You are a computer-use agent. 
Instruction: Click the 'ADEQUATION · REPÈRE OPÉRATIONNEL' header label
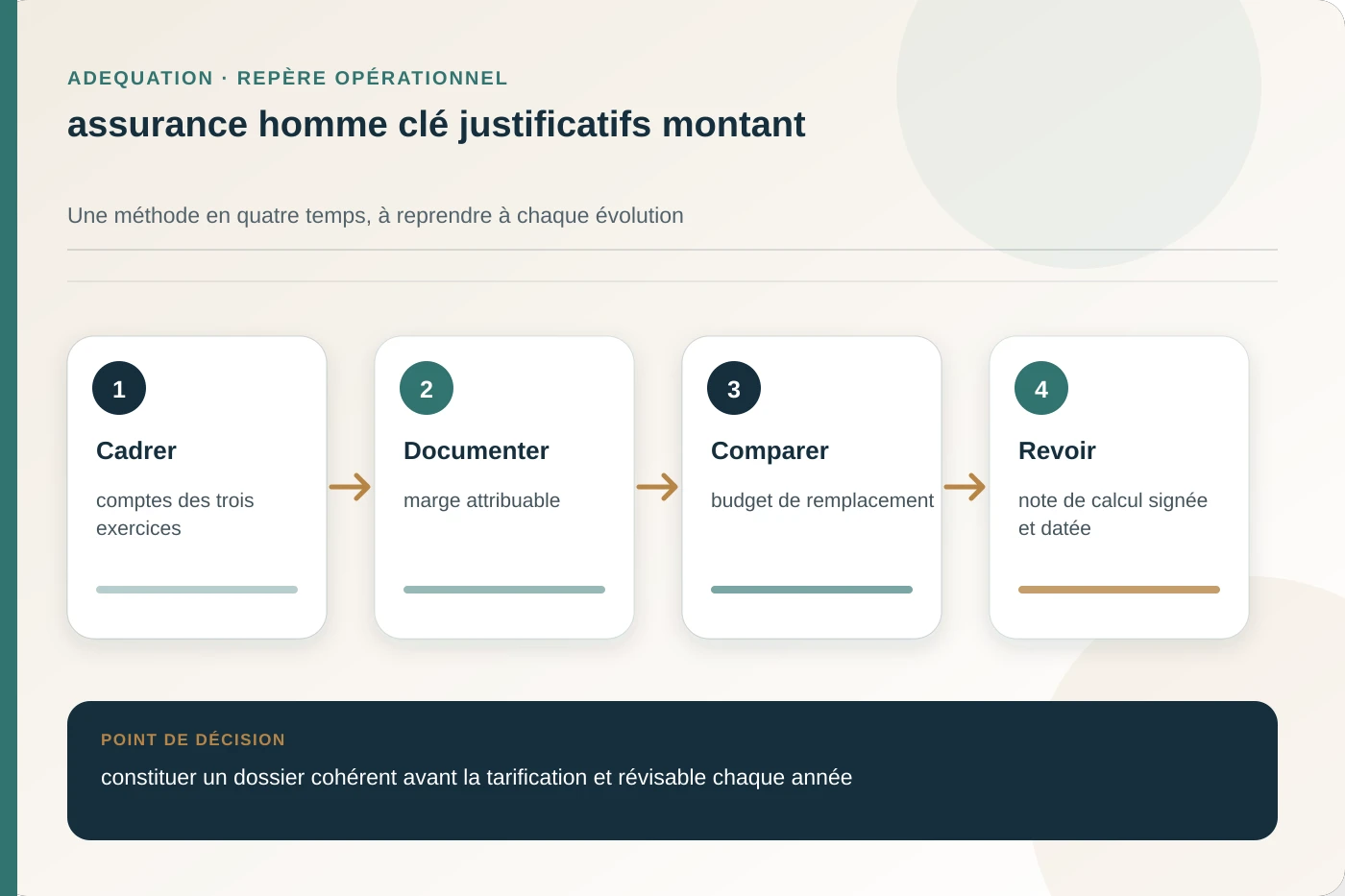[287, 78]
